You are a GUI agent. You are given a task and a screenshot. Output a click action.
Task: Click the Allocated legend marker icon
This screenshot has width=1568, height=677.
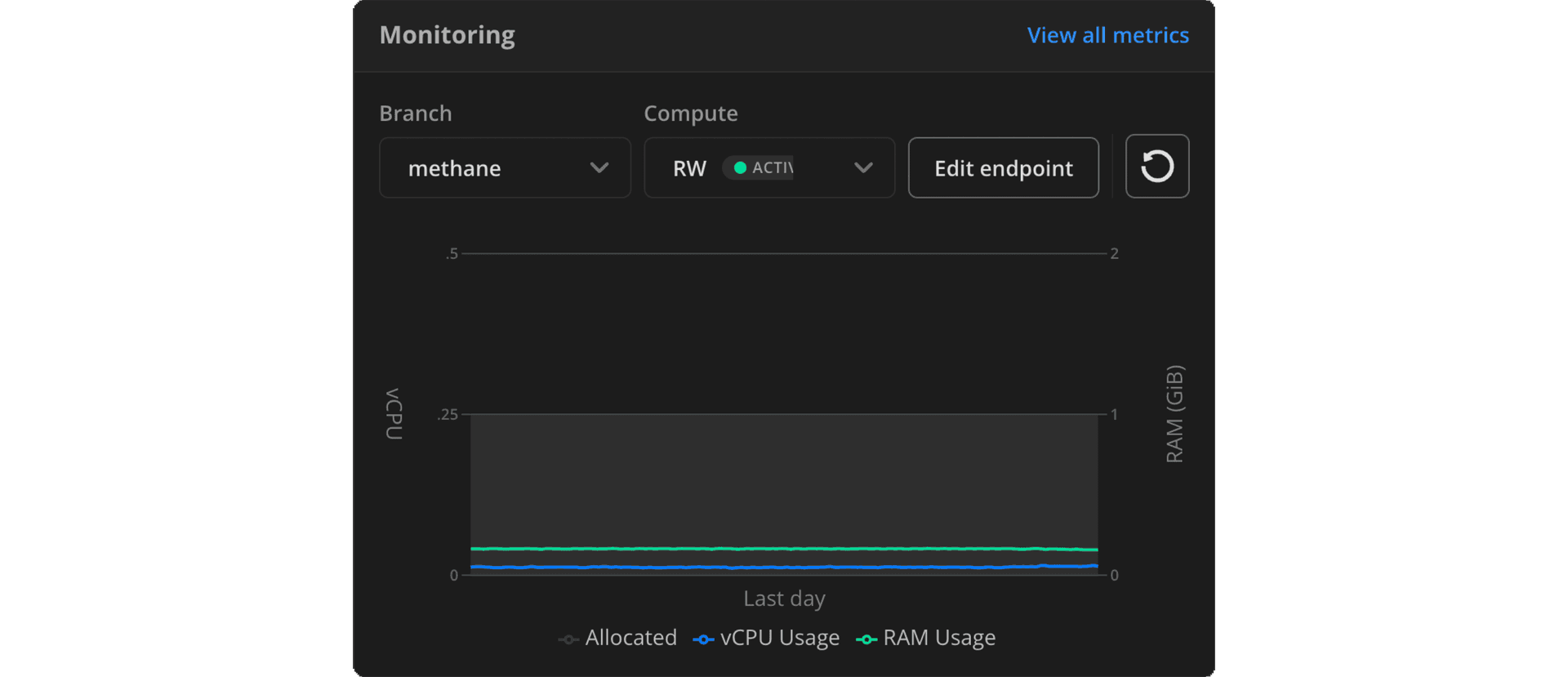[568, 639]
